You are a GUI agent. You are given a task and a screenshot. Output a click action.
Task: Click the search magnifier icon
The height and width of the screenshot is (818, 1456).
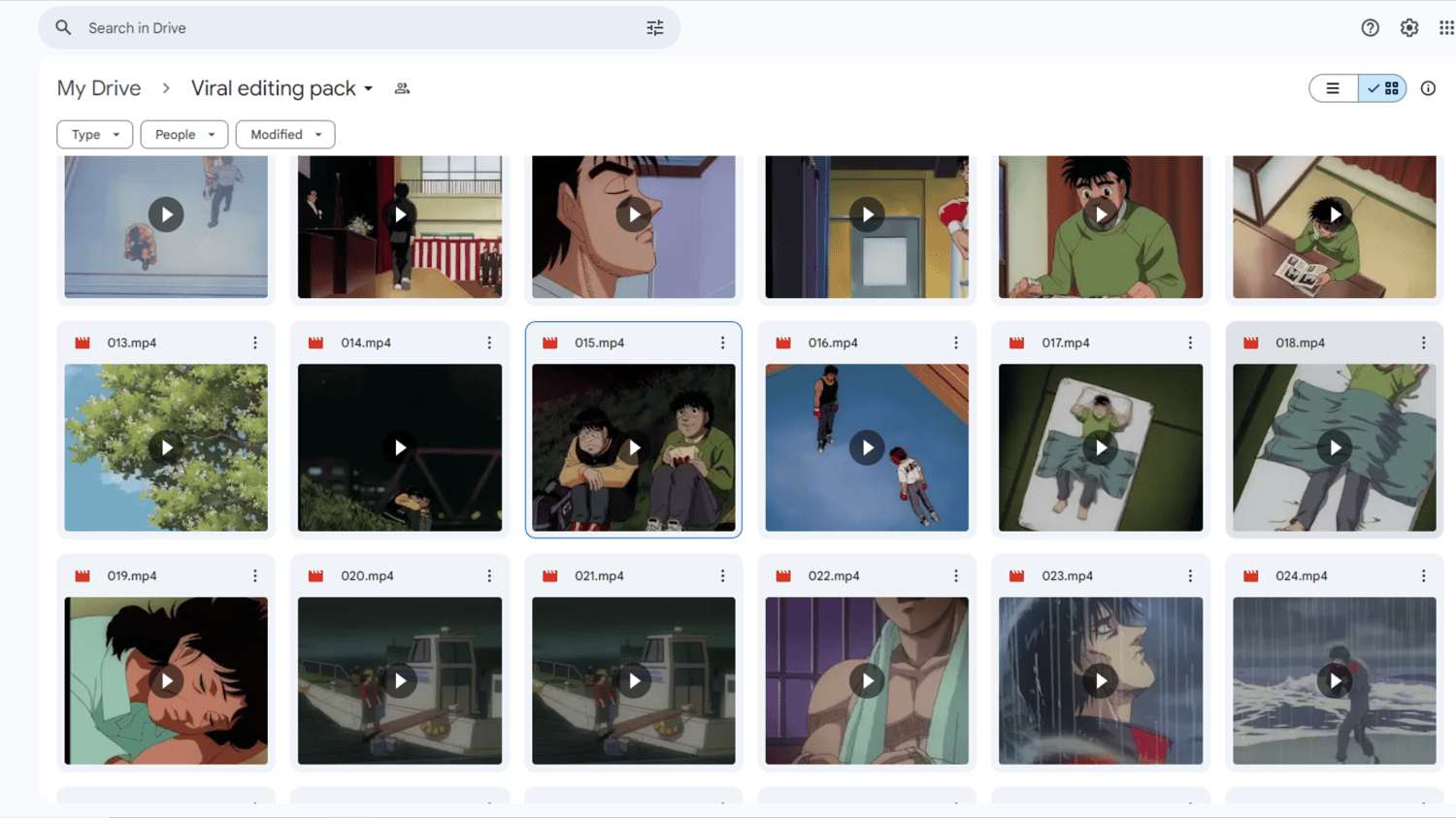[x=63, y=28]
